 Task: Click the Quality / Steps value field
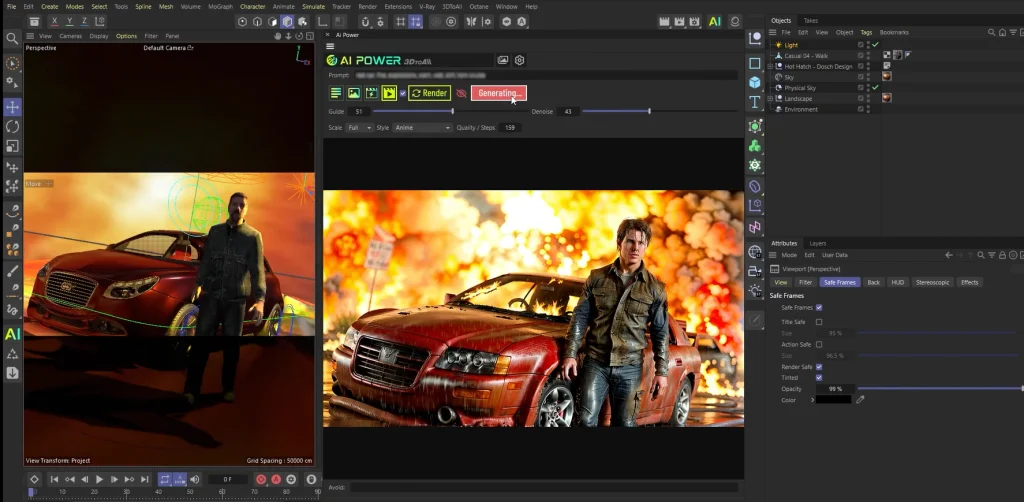[x=510, y=128]
